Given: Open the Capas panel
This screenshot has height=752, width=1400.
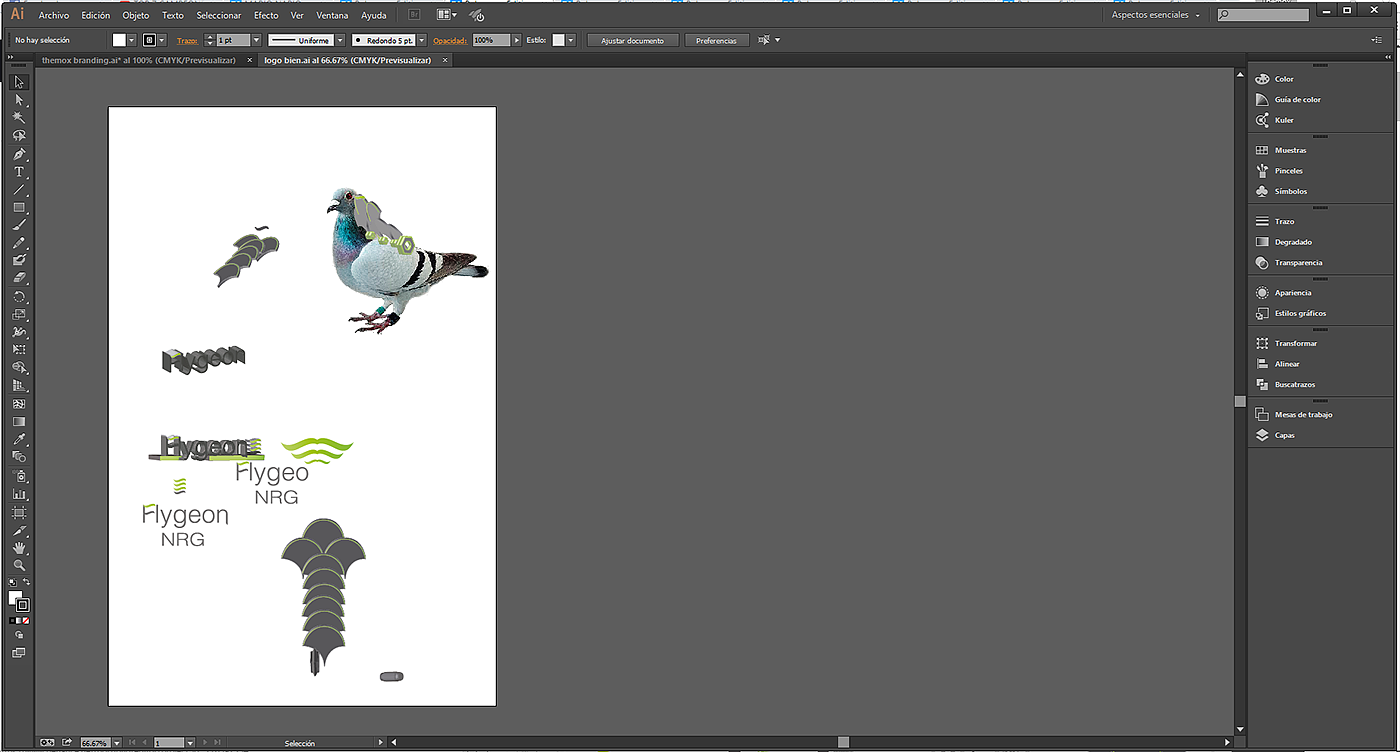Looking at the screenshot, I should click(x=1284, y=435).
